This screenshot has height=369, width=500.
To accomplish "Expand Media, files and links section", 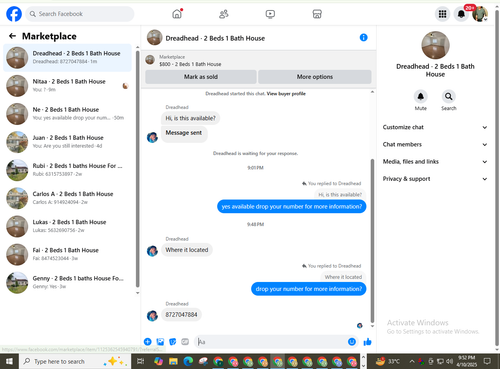I will point(435,162).
